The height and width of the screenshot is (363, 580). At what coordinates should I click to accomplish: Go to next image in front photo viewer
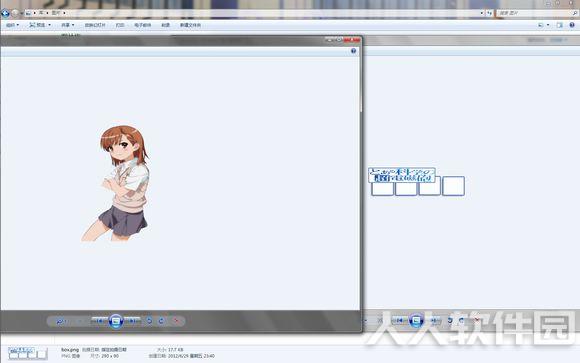pyautogui.click(x=132, y=321)
